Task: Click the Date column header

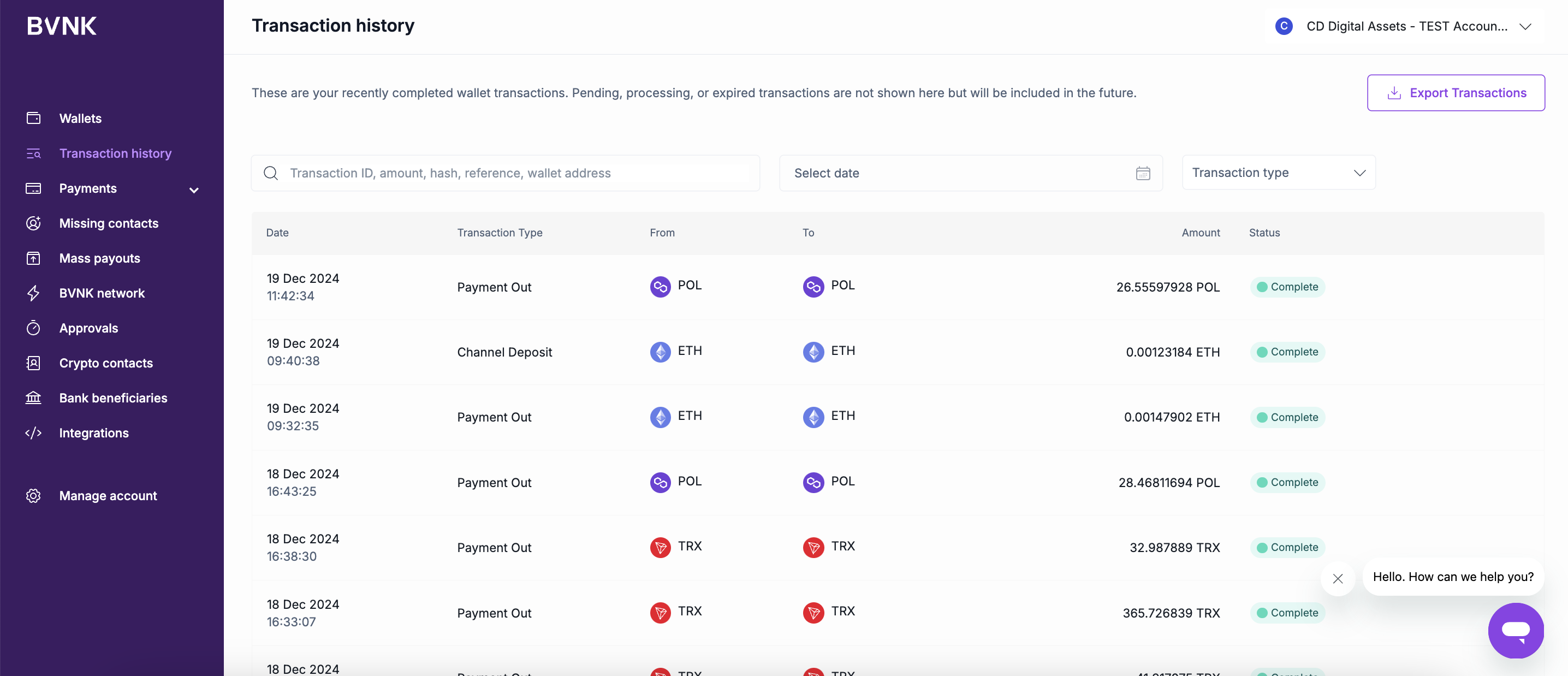Action: [277, 233]
